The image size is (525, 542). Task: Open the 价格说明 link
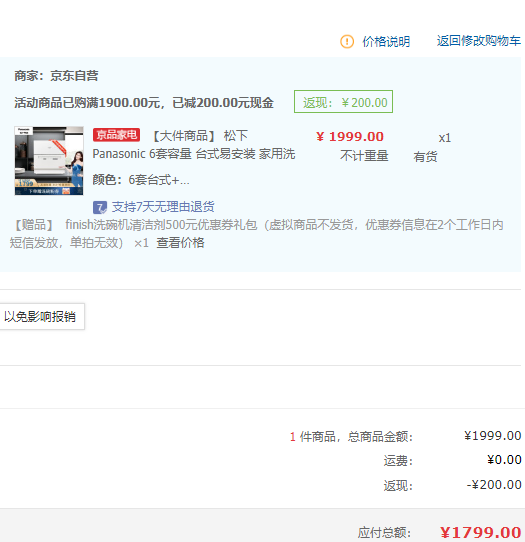[386, 41]
